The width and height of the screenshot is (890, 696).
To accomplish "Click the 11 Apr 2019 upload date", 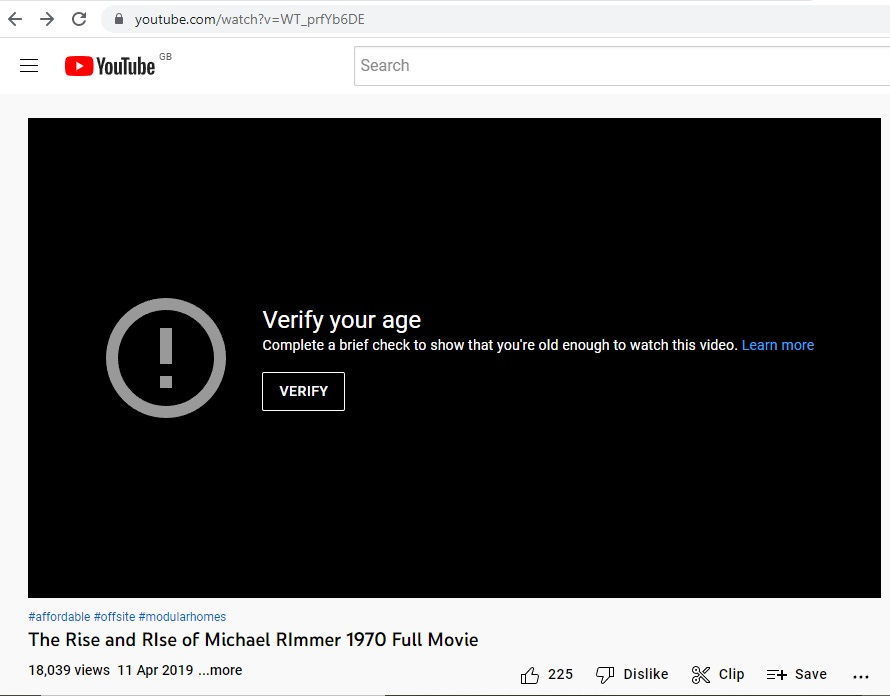I will coord(156,670).
